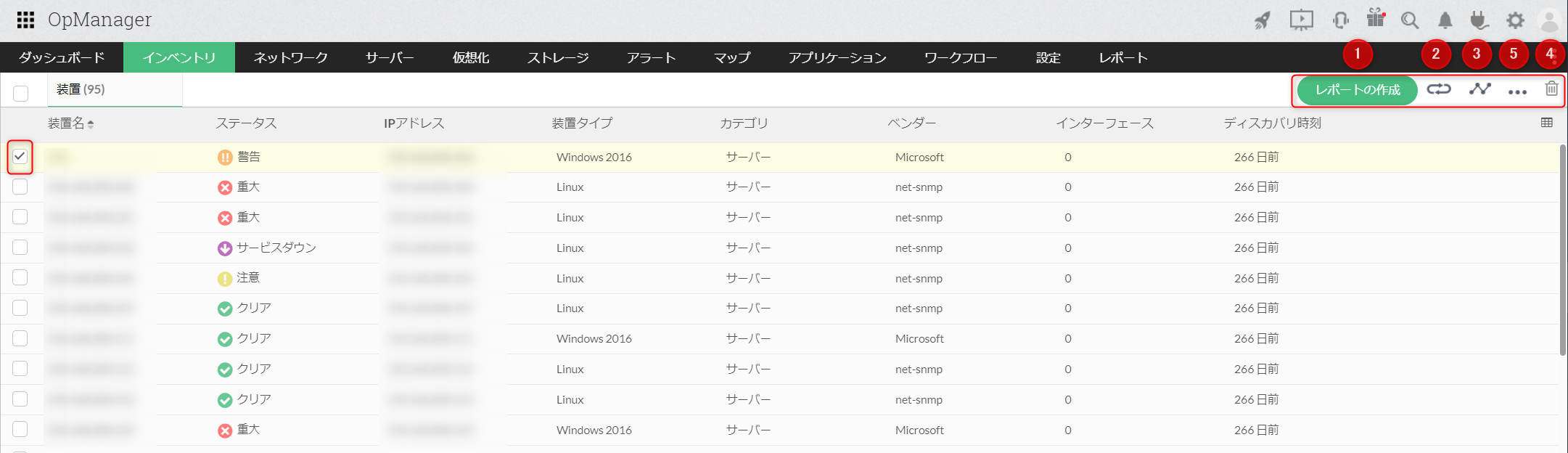Click the gift what's-new icon
The image size is (1568, 453).
(x=1375, y=18)
